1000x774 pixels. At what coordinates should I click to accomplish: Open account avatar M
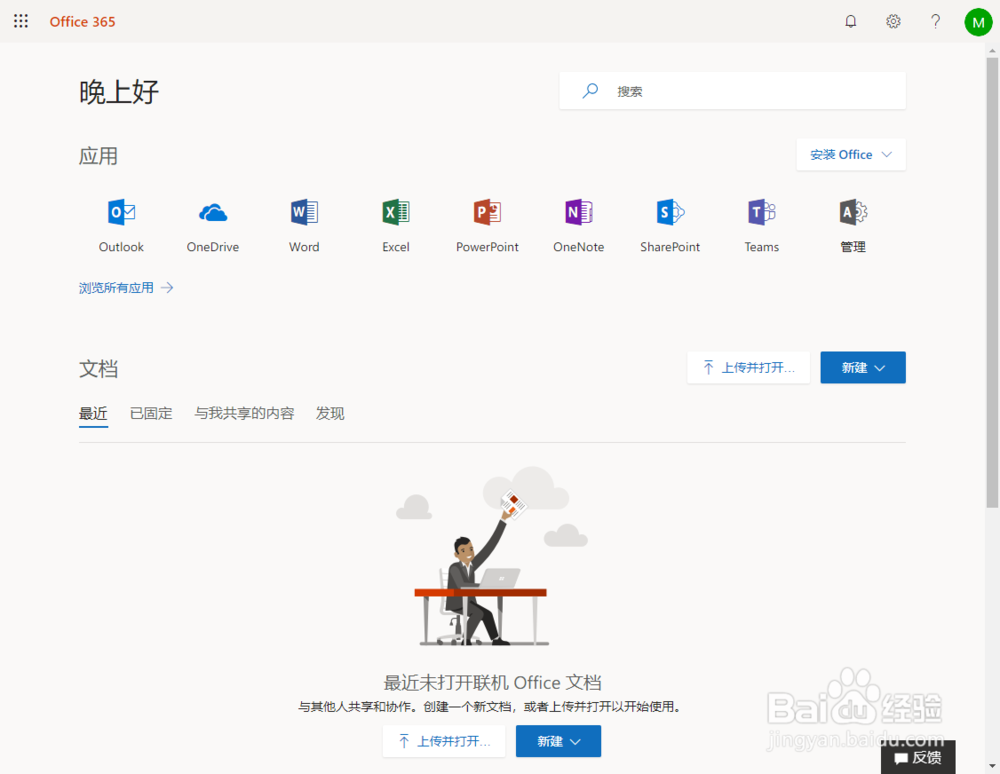[x=978, y=22]
